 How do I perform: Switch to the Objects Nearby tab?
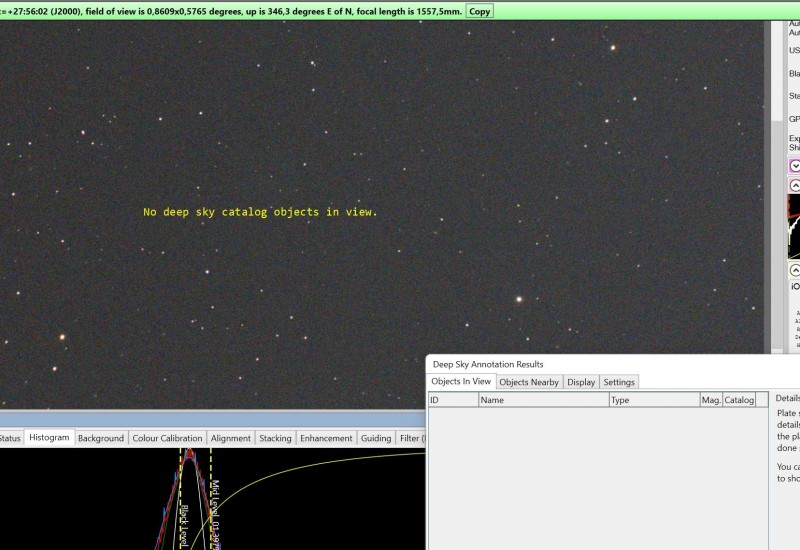529,382
